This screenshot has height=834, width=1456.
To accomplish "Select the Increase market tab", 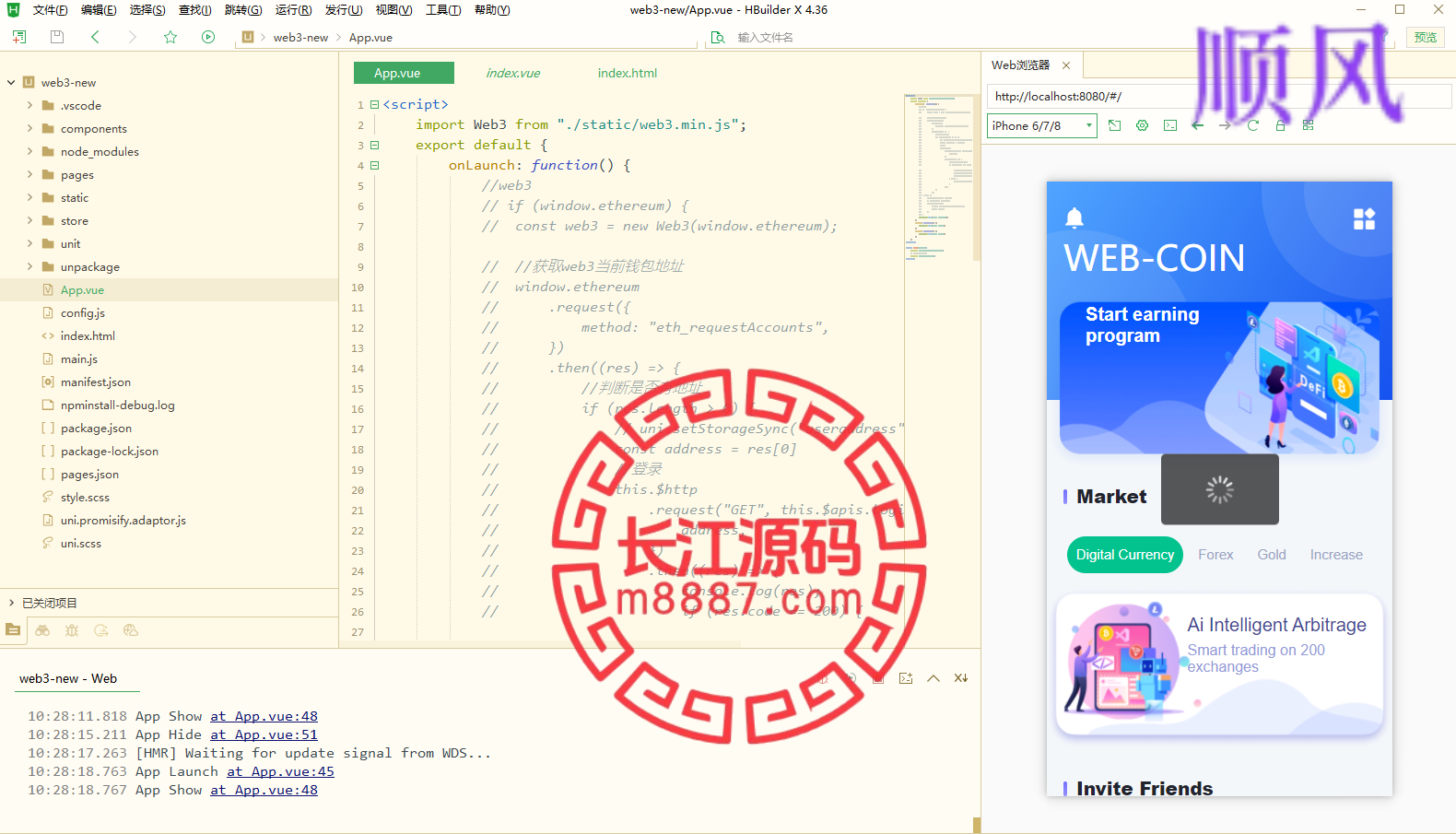I will click(x=1336, y=555).
